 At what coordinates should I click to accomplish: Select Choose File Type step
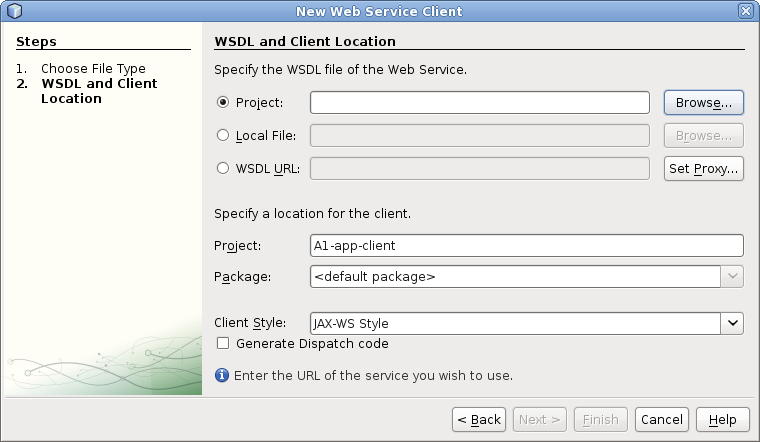point(93,69)
